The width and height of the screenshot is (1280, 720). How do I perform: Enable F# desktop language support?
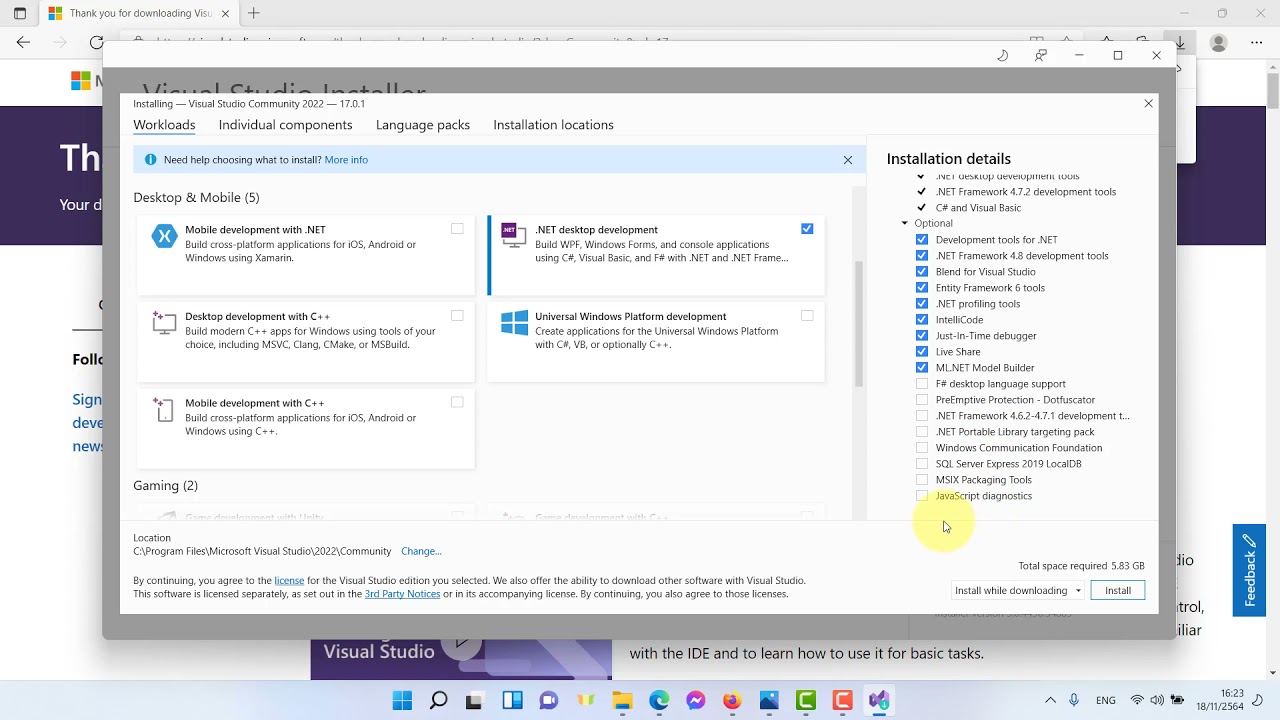[922, 384]
